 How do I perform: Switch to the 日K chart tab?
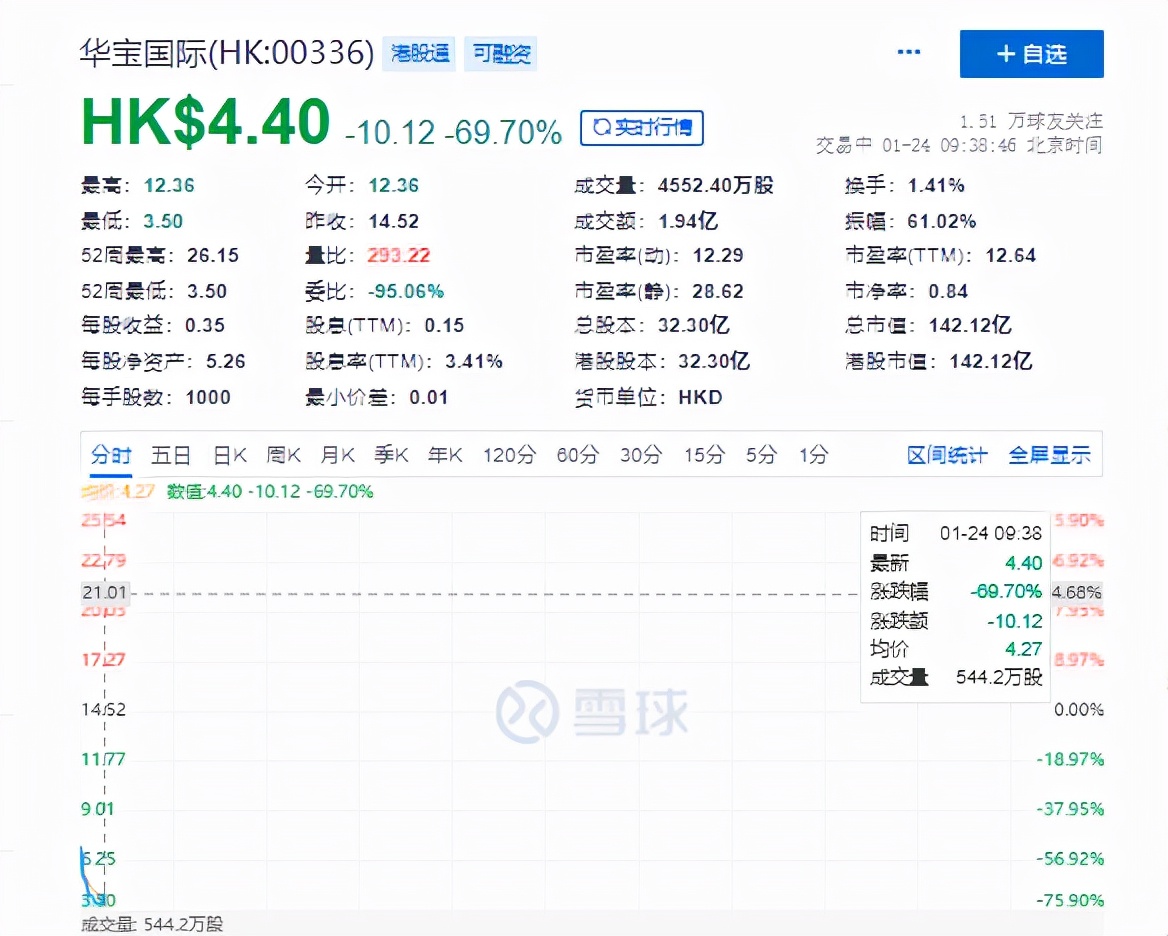point(229,455)
